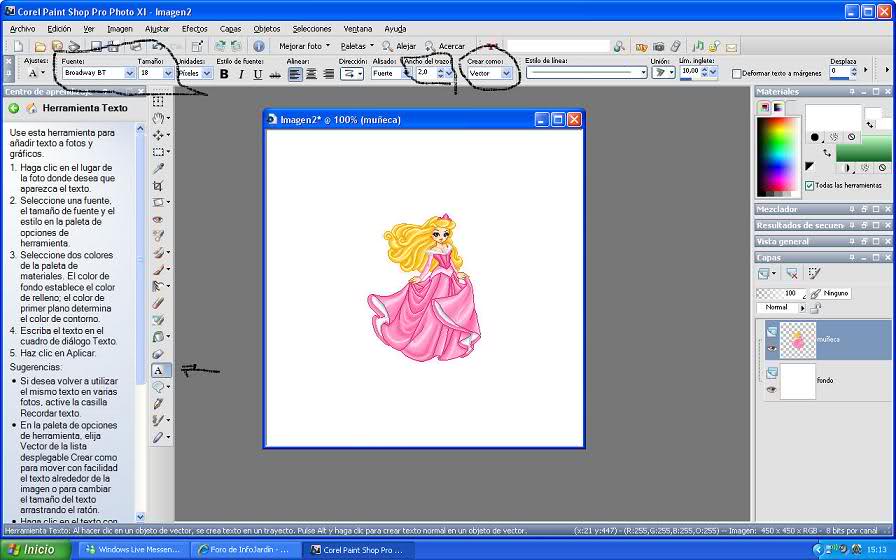Pick the Selection rectangle tool

[x=158, y=152]
